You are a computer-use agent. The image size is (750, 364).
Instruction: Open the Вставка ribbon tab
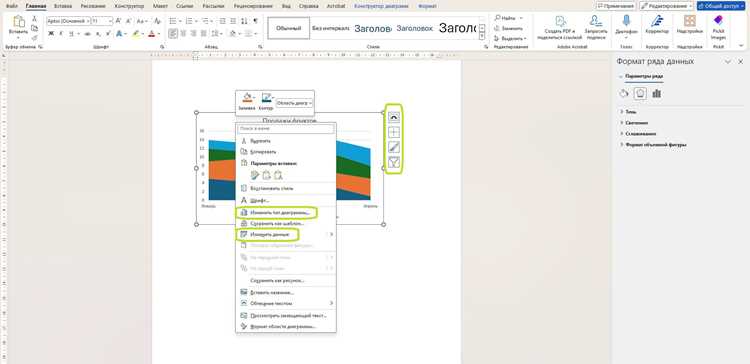(63, 6)
